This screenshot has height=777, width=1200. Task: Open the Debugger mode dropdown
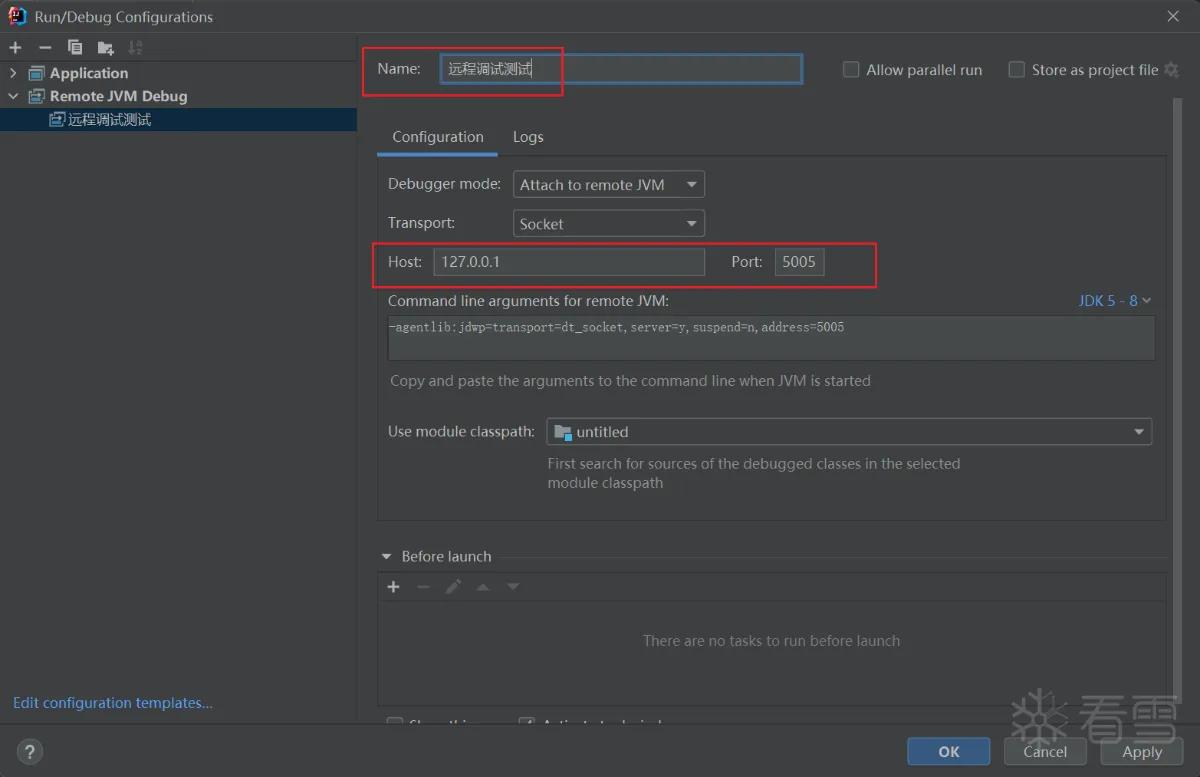(608, 184)
